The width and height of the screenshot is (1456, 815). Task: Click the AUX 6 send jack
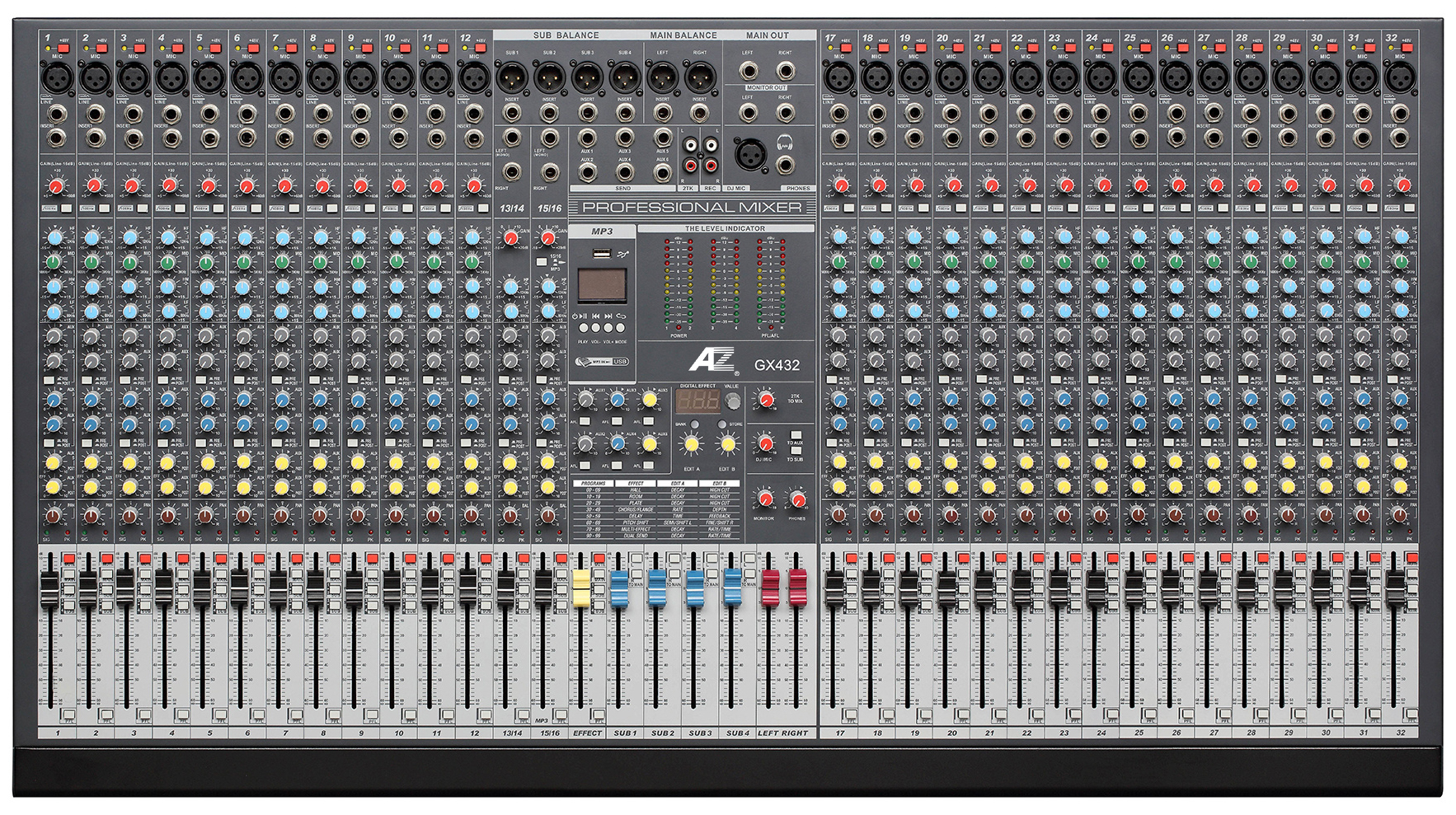coord(663,172)
